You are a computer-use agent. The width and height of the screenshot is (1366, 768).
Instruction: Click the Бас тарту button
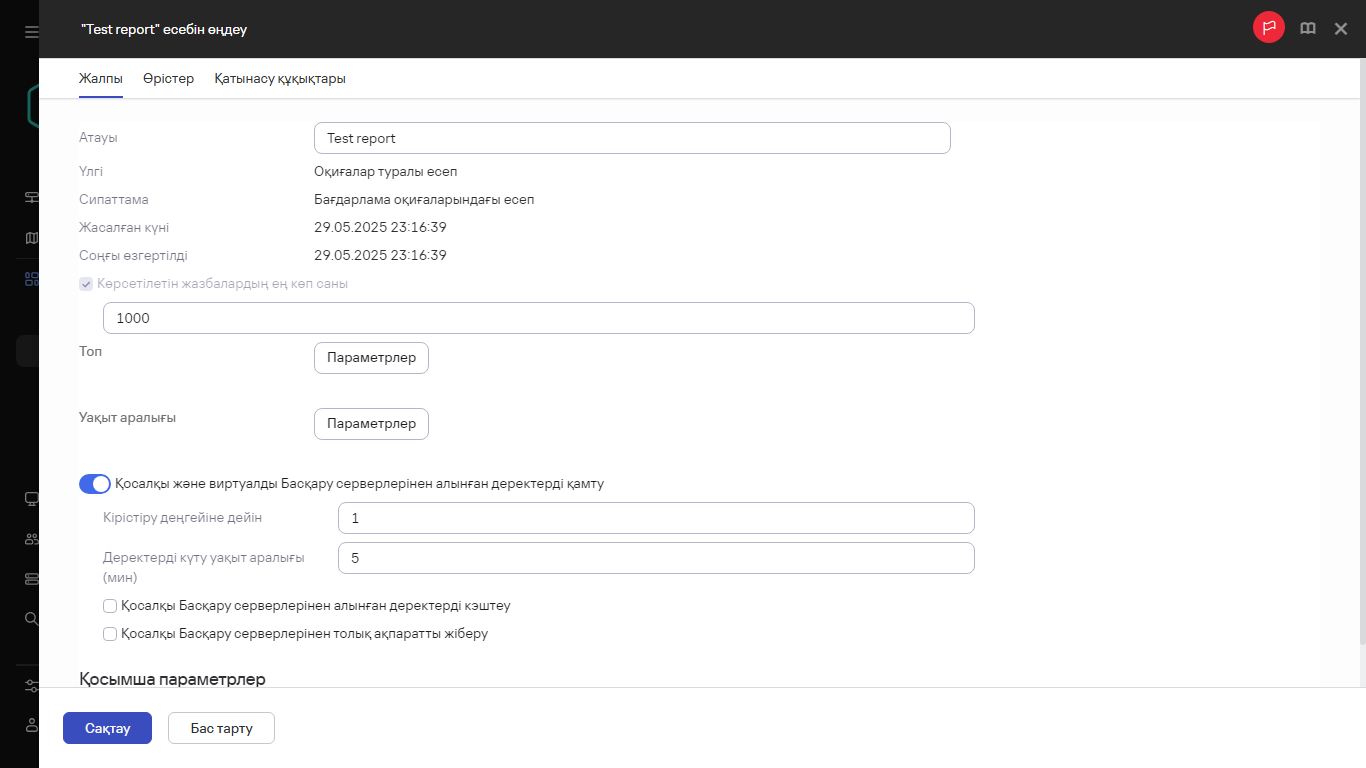click(x=221, y=728)
